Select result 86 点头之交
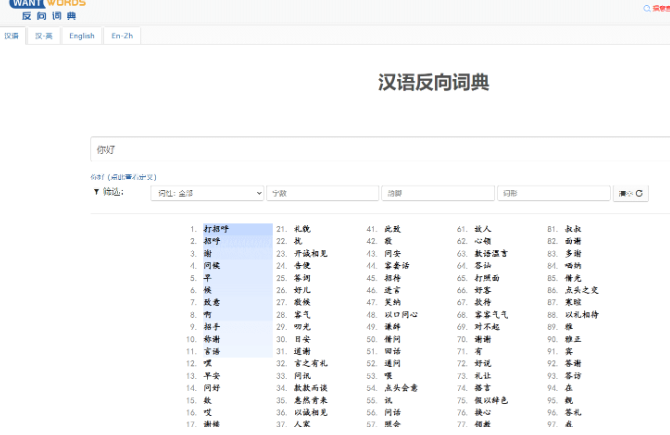This screenshot has width=670, height=435. coord(582,290)
